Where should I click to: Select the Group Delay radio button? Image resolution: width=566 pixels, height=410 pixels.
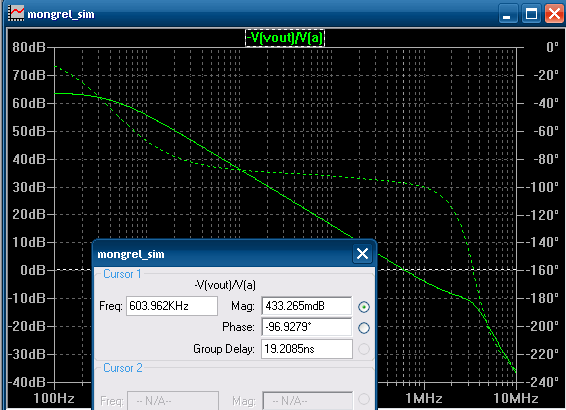(x=364, y=349)
